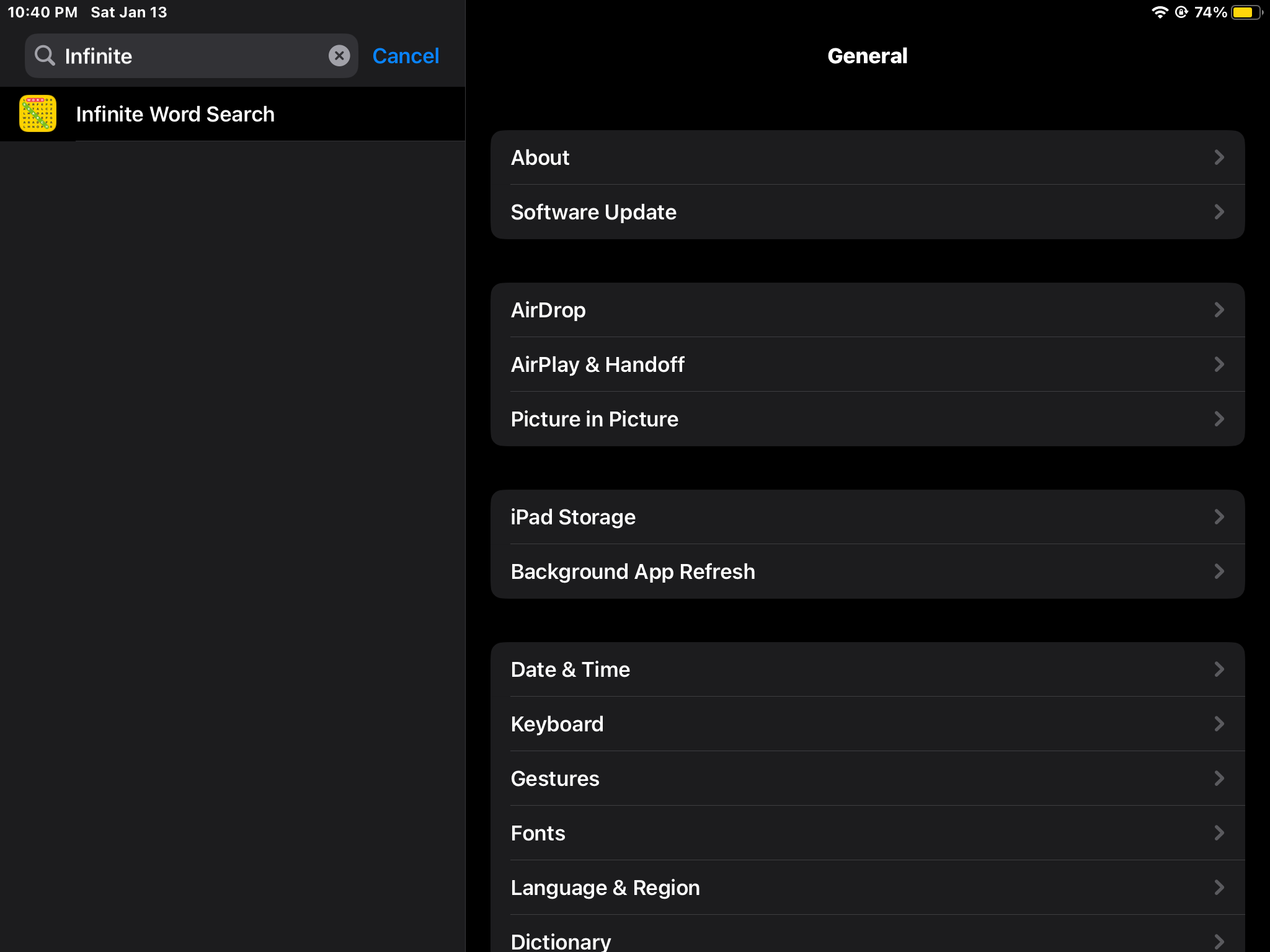Open Background App Refresh settings
This screenshot has height=952, width=1270.
click(x=867, y=571)
